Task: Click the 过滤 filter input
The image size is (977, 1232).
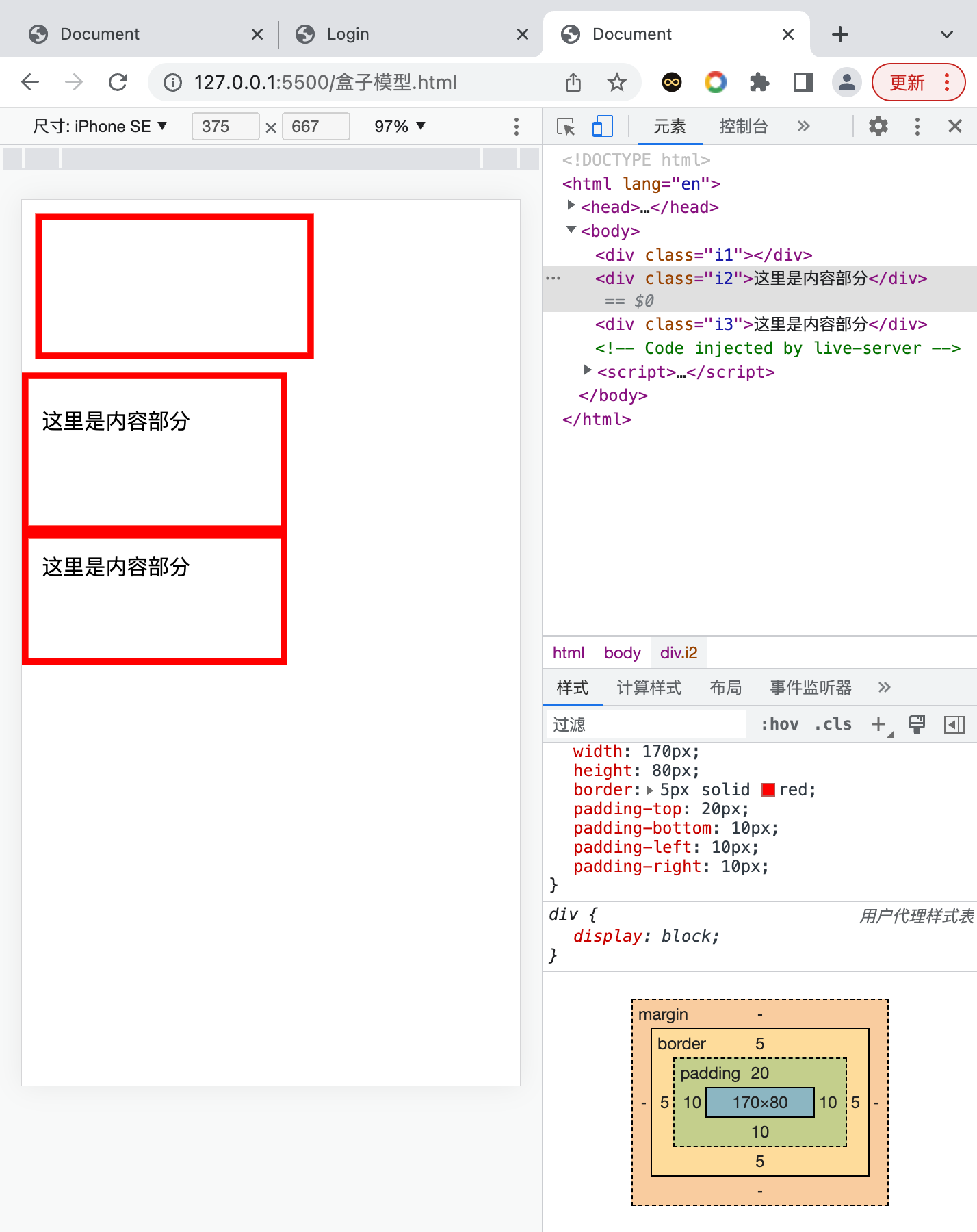Action: pos(646,724)
